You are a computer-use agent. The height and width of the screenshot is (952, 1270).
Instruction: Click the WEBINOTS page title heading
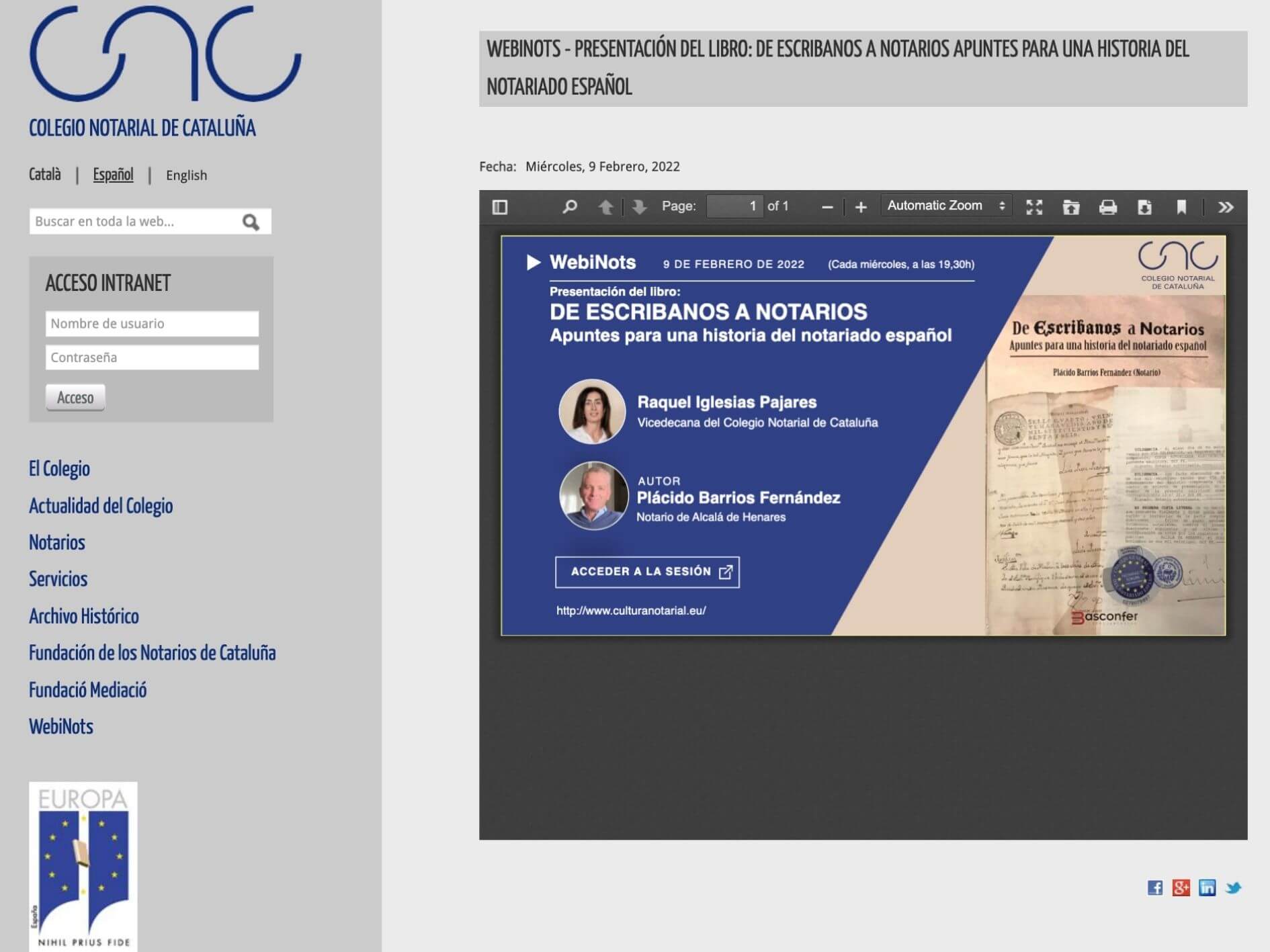(863, 69)
